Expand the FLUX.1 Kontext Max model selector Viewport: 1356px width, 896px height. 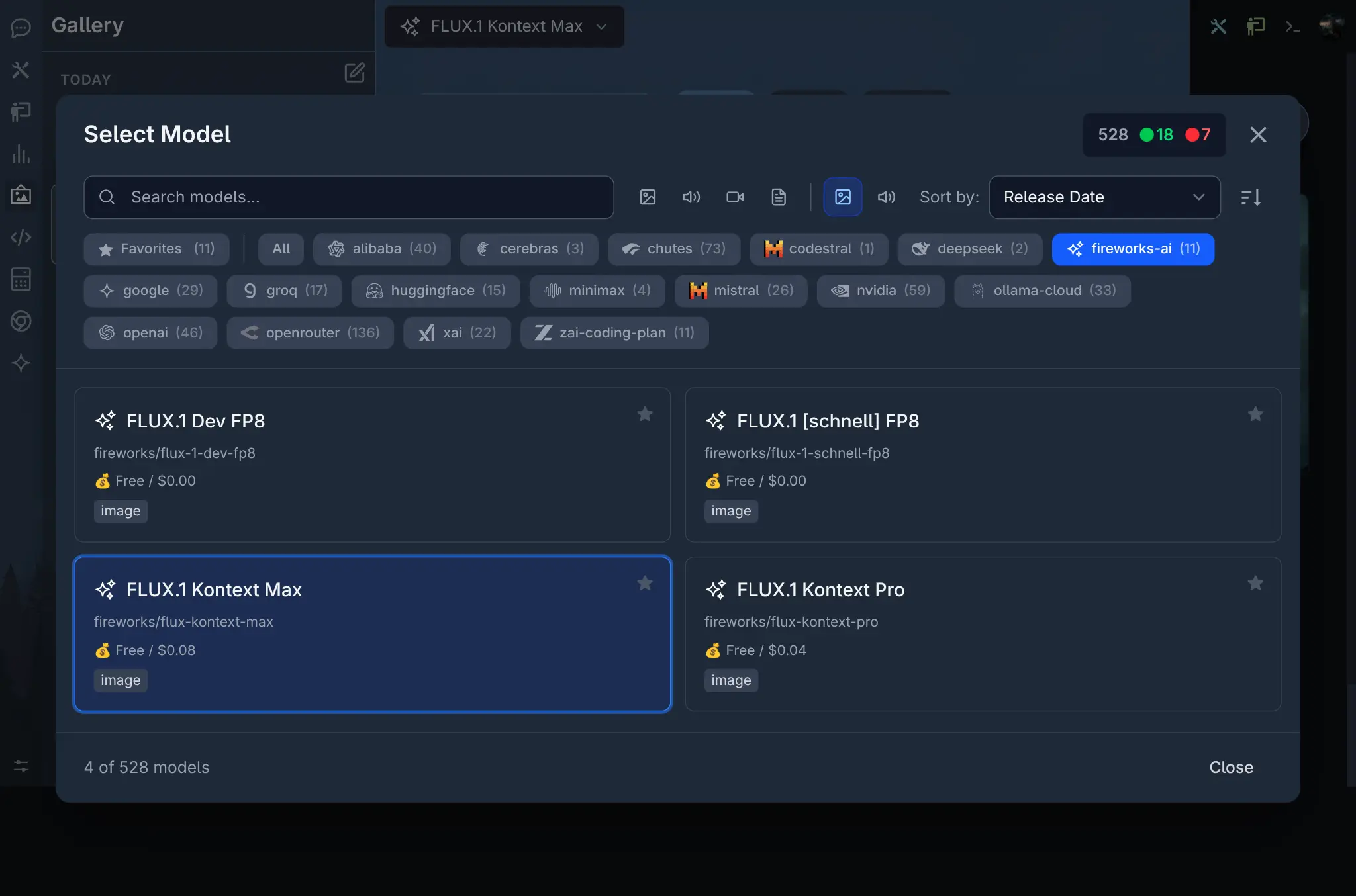click(504, 26)
